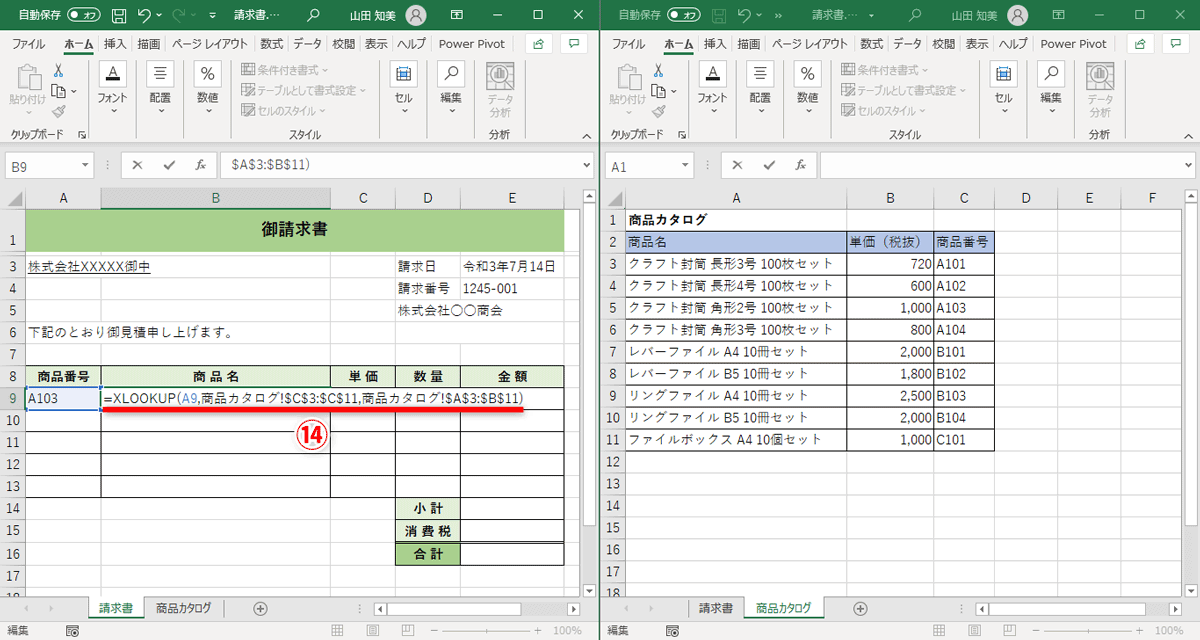Open search magnifier in left window title bar

(x=314, y=15)
